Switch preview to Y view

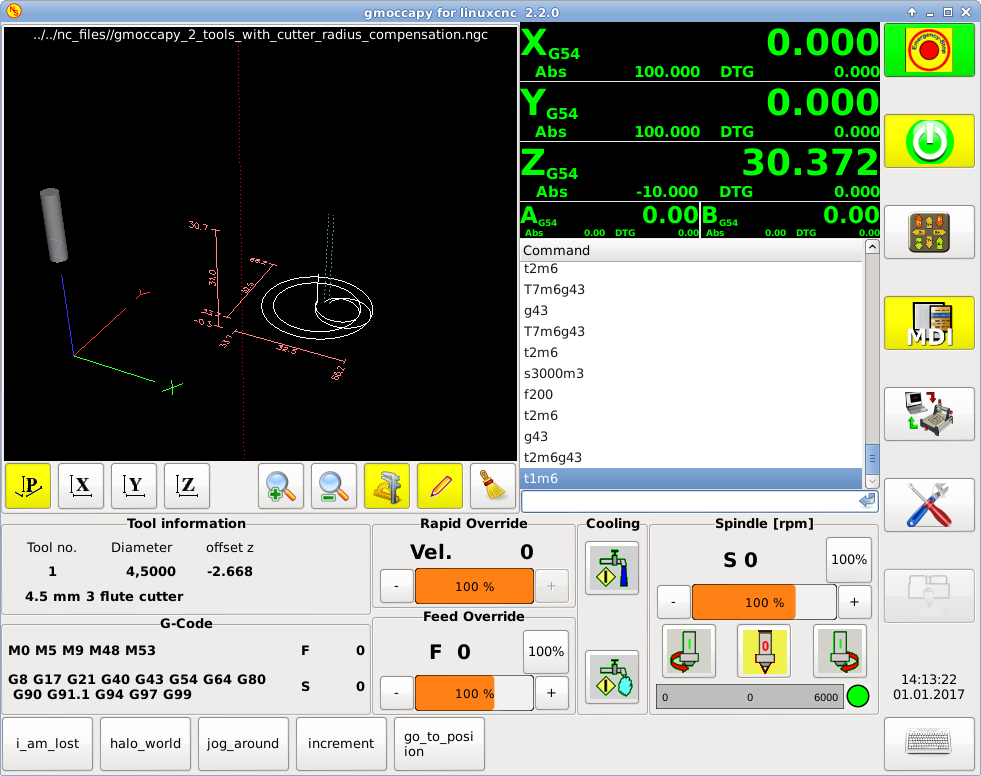coord(134,486)
